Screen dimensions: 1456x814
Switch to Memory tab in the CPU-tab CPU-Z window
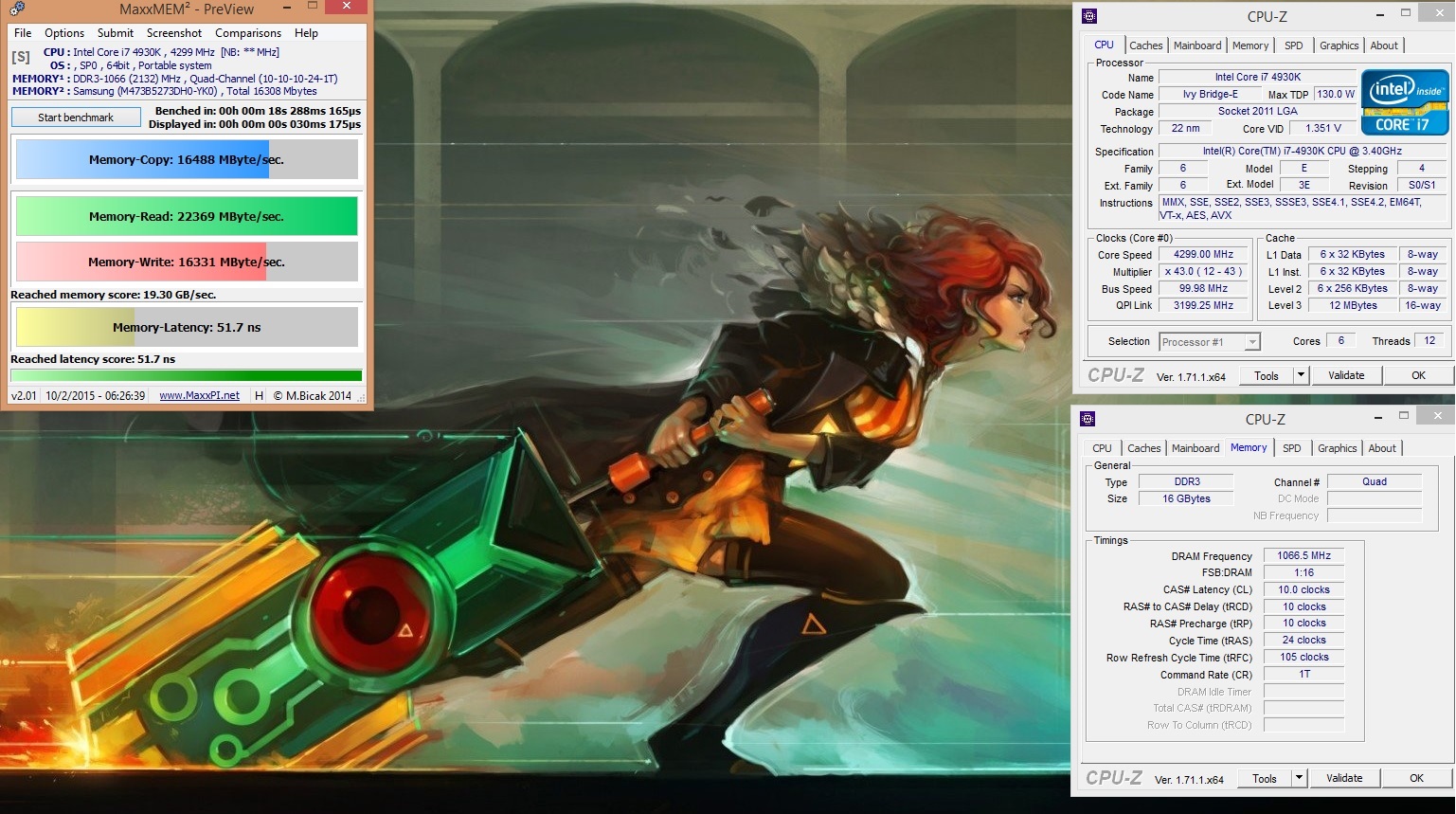[1250, 45]
